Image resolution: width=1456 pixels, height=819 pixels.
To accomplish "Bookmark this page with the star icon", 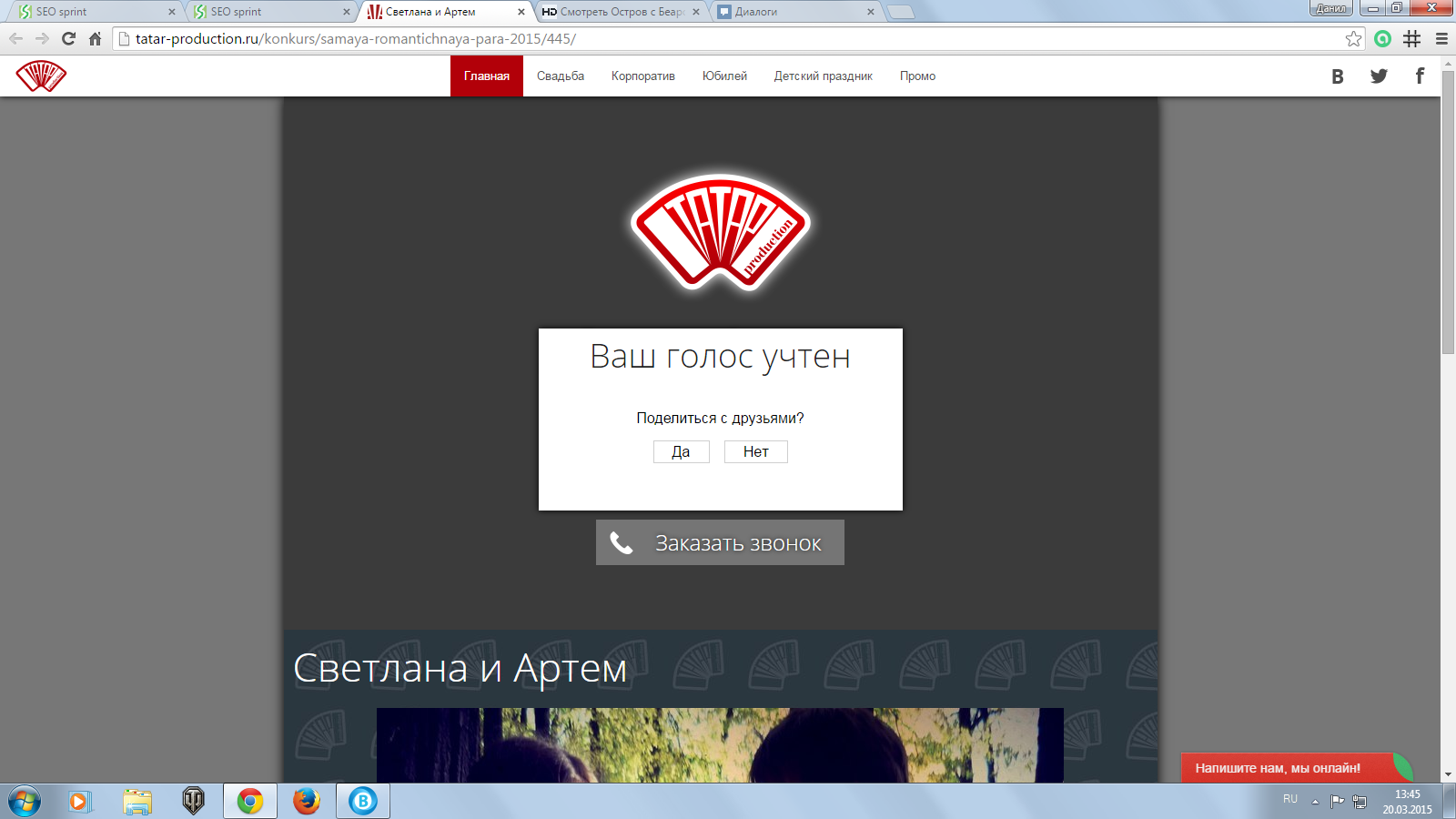I will click(x=1353, y=38).
